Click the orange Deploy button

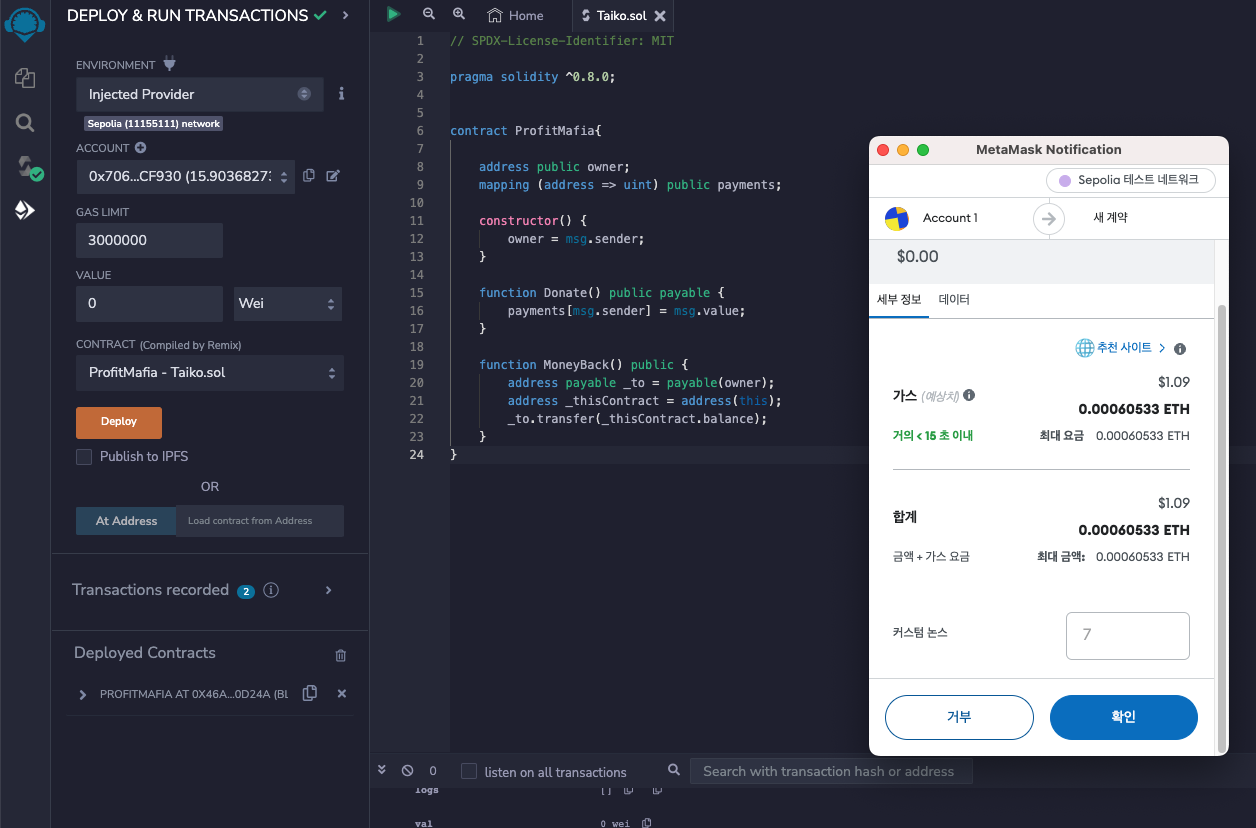coord(119,422)
